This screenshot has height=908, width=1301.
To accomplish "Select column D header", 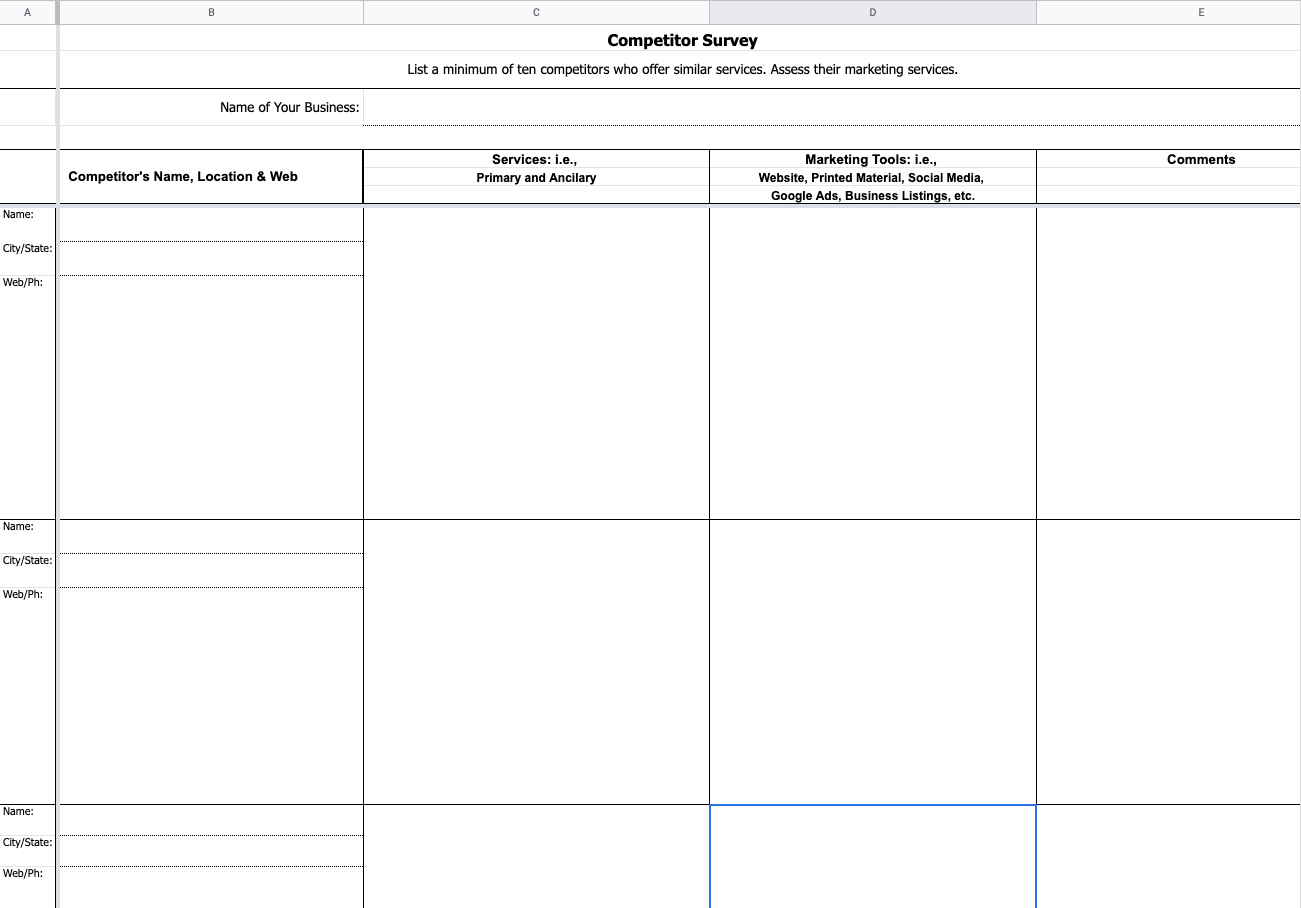I will click(873, 12).
